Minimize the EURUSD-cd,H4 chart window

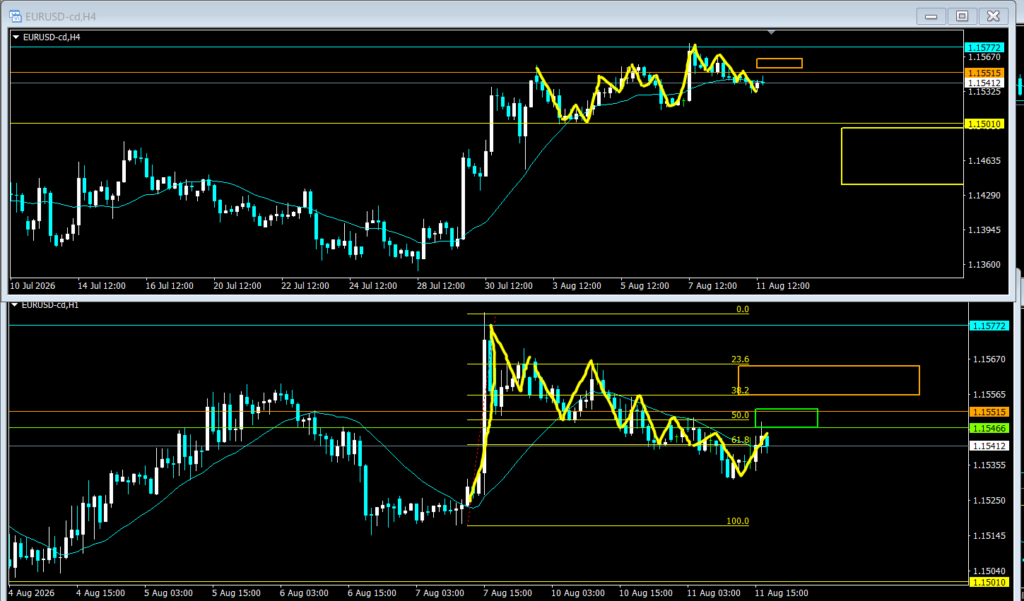tap(931, 16)
